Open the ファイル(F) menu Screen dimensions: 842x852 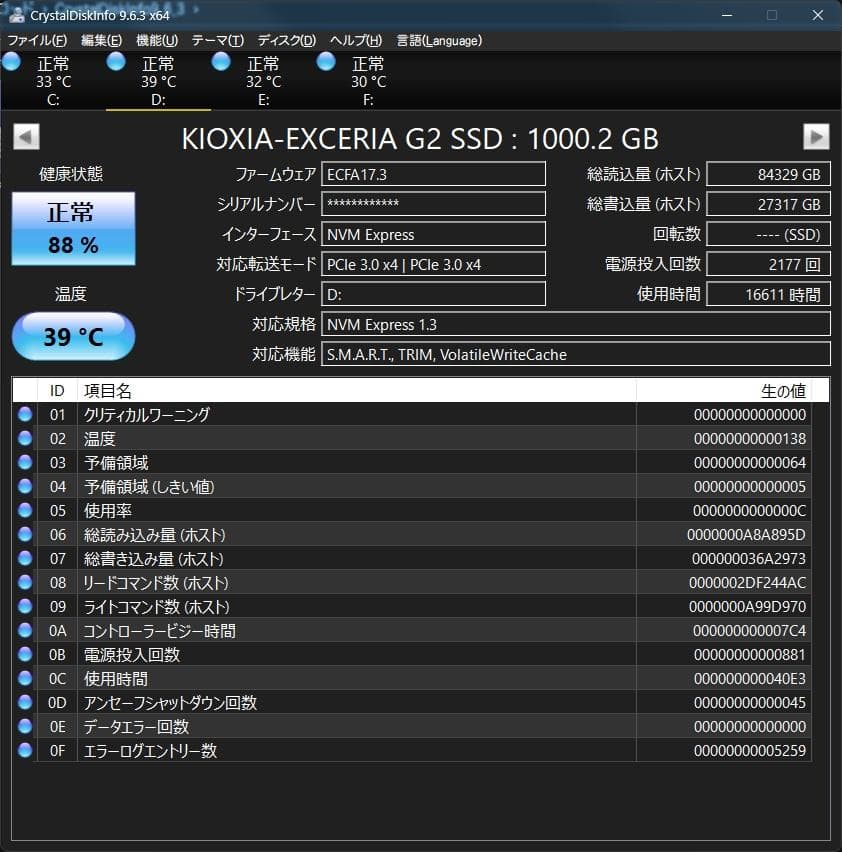(37, 41)
